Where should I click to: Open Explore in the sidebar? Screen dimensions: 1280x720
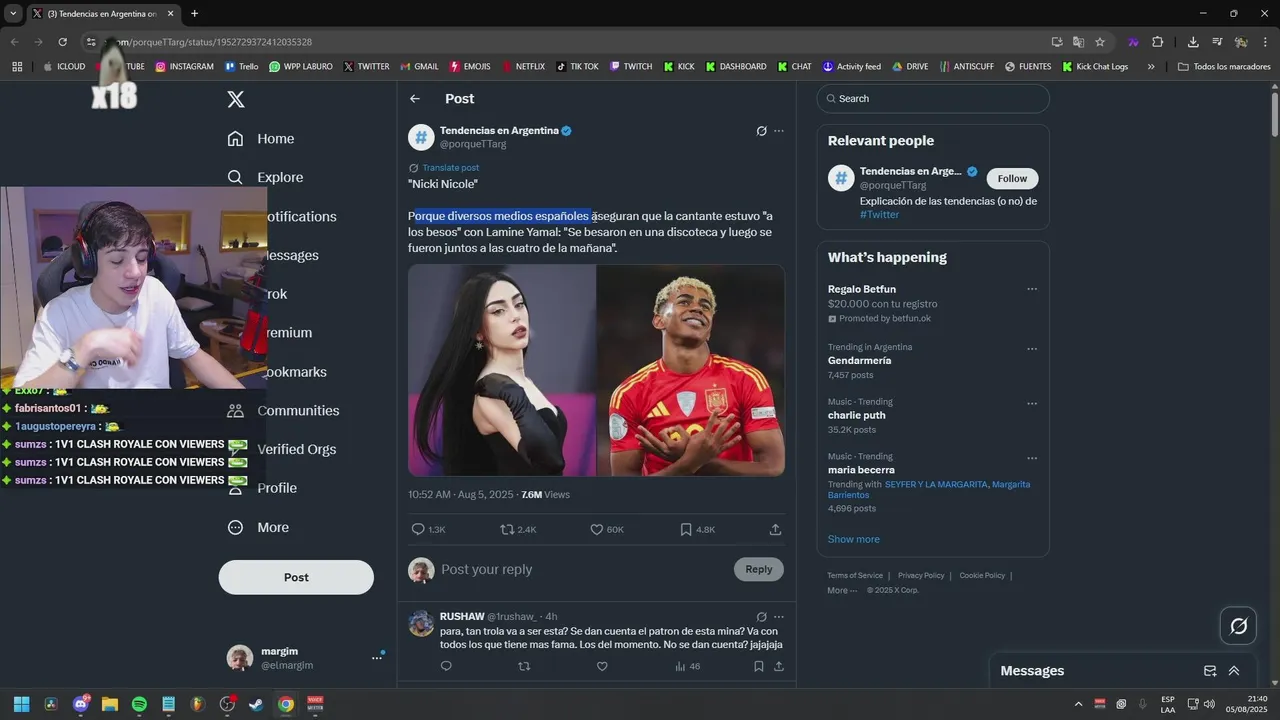pyautogui.click(x=265, y=177)
